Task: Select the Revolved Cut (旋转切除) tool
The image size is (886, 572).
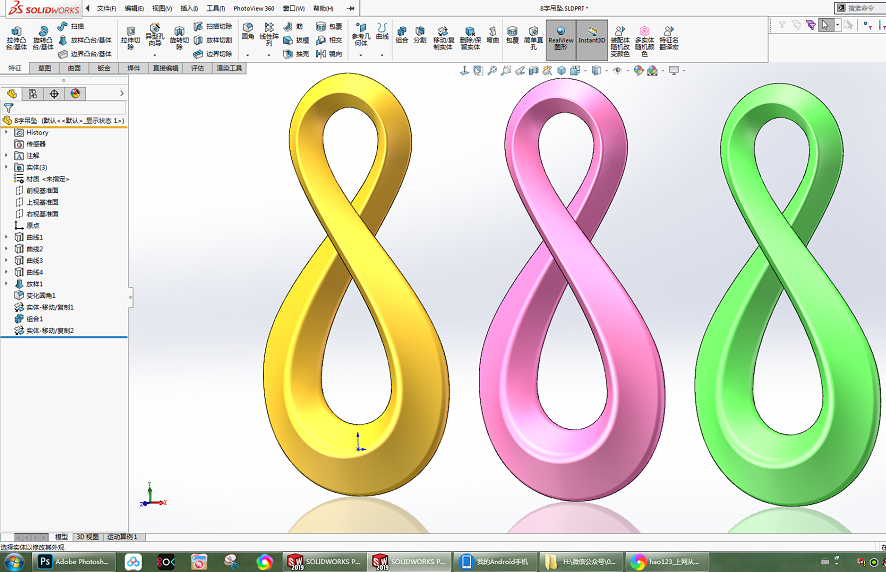Action: pos(179,38)
